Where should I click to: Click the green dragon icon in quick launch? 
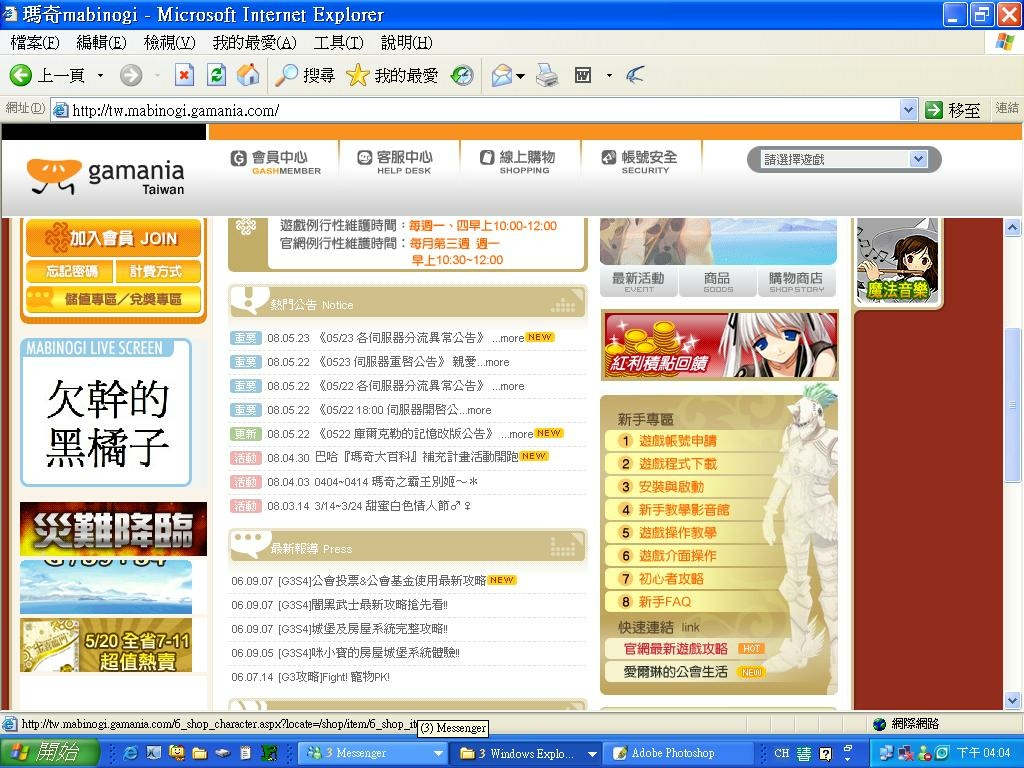click(269, 753)
